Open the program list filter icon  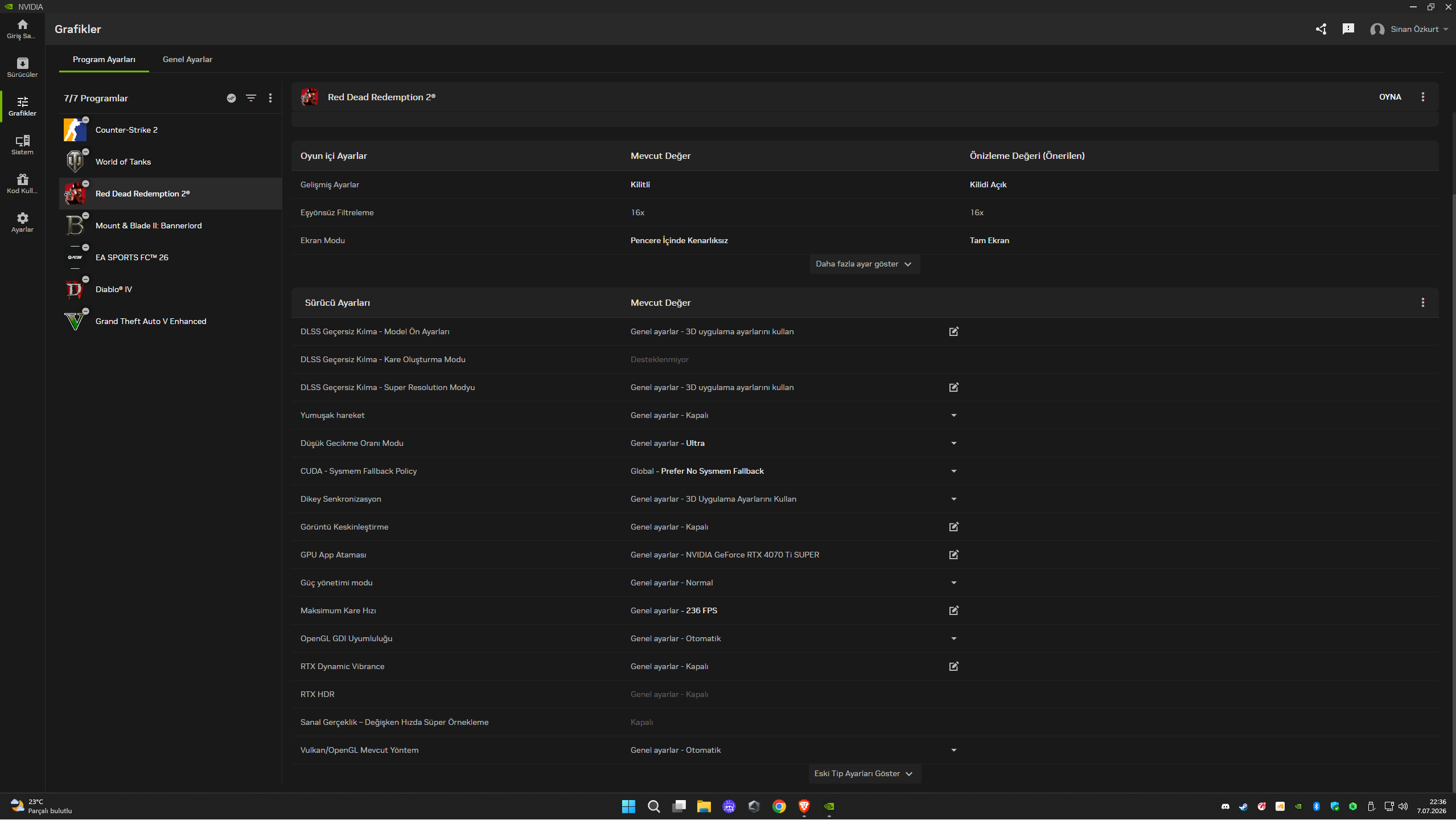click(251, 98)
